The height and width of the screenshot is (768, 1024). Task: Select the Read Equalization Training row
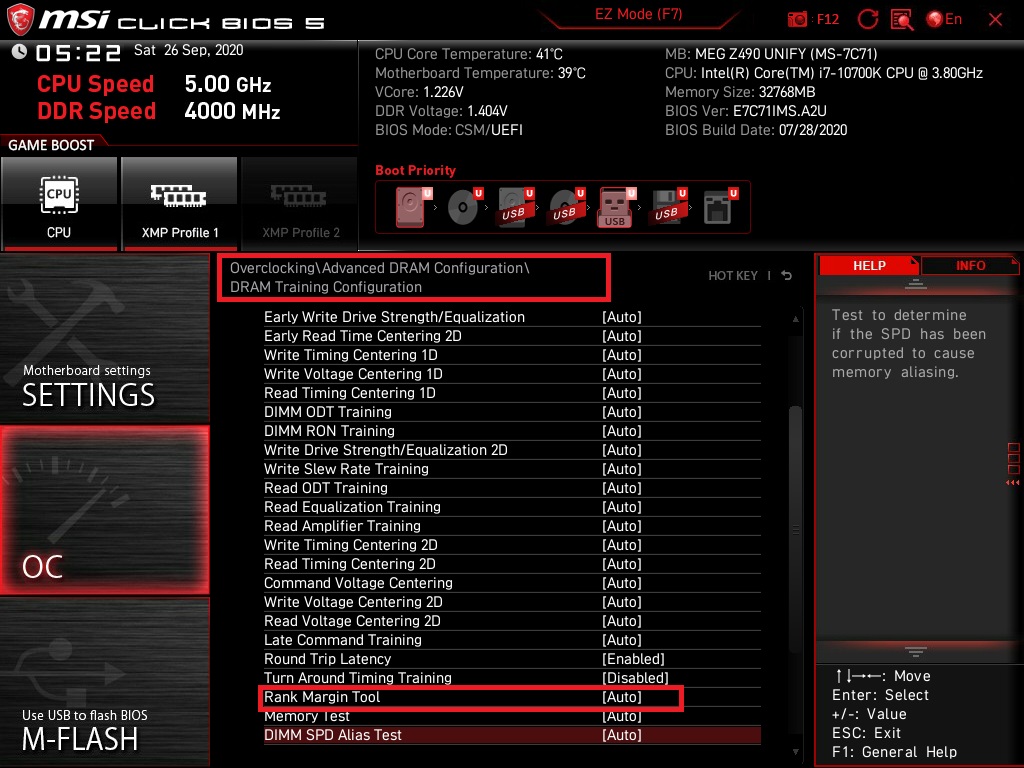[x=512, y=506]
